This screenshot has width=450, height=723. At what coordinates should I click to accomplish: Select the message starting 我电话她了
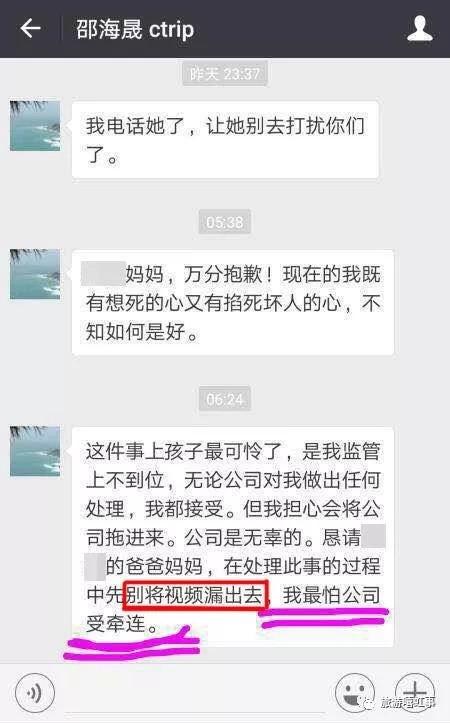[x=225, y=140]
